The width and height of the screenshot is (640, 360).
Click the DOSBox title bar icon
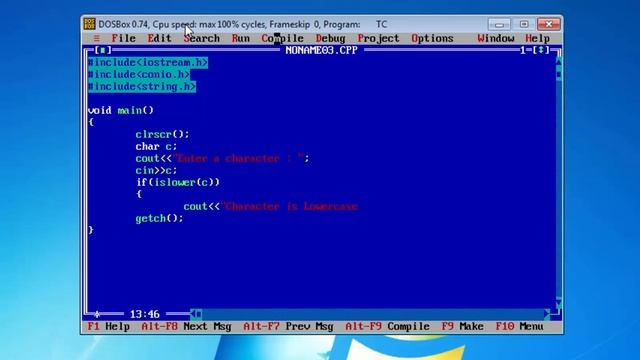click(89, 24)
